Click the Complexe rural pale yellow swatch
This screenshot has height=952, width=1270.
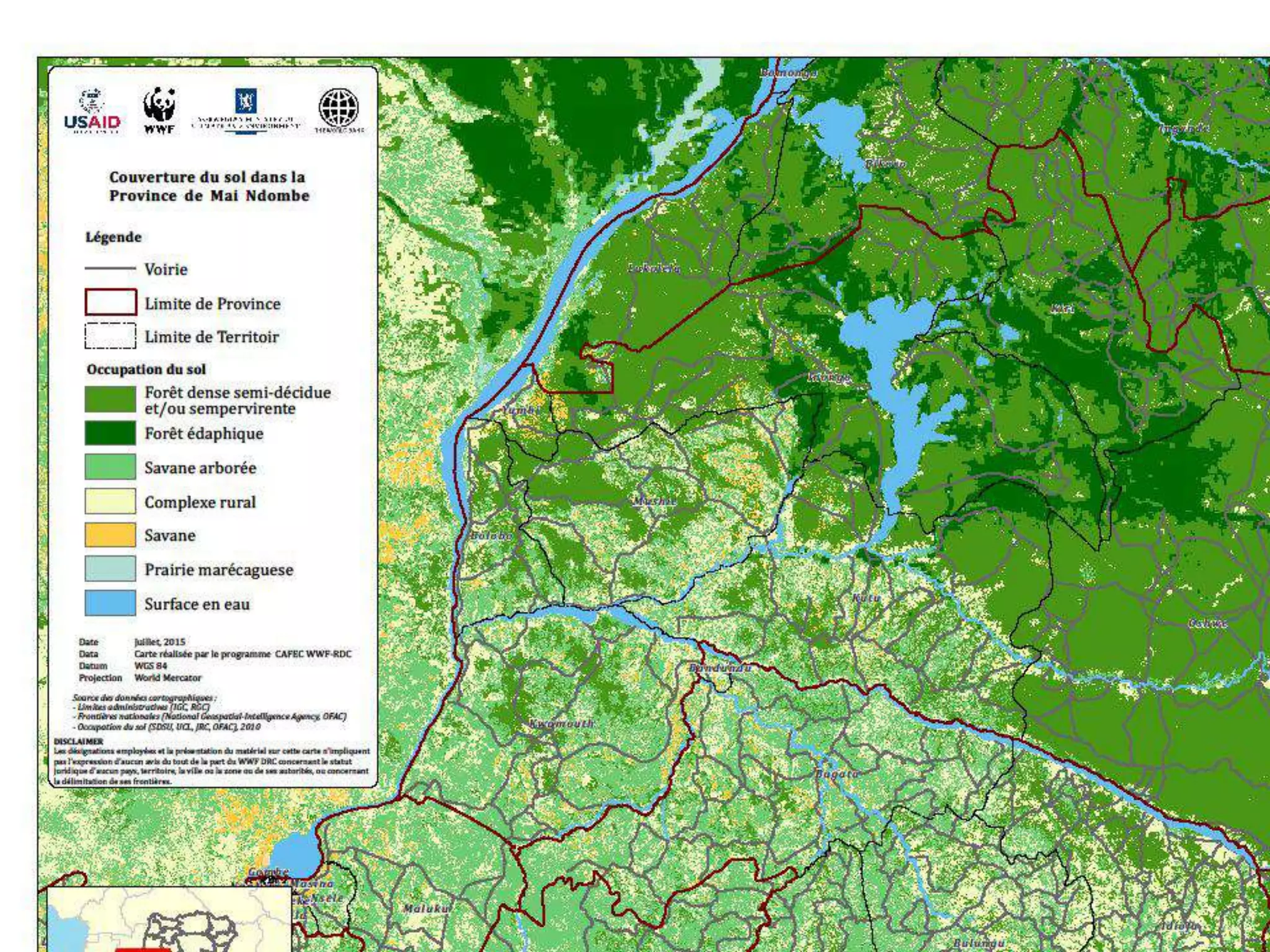click(110, 501)
